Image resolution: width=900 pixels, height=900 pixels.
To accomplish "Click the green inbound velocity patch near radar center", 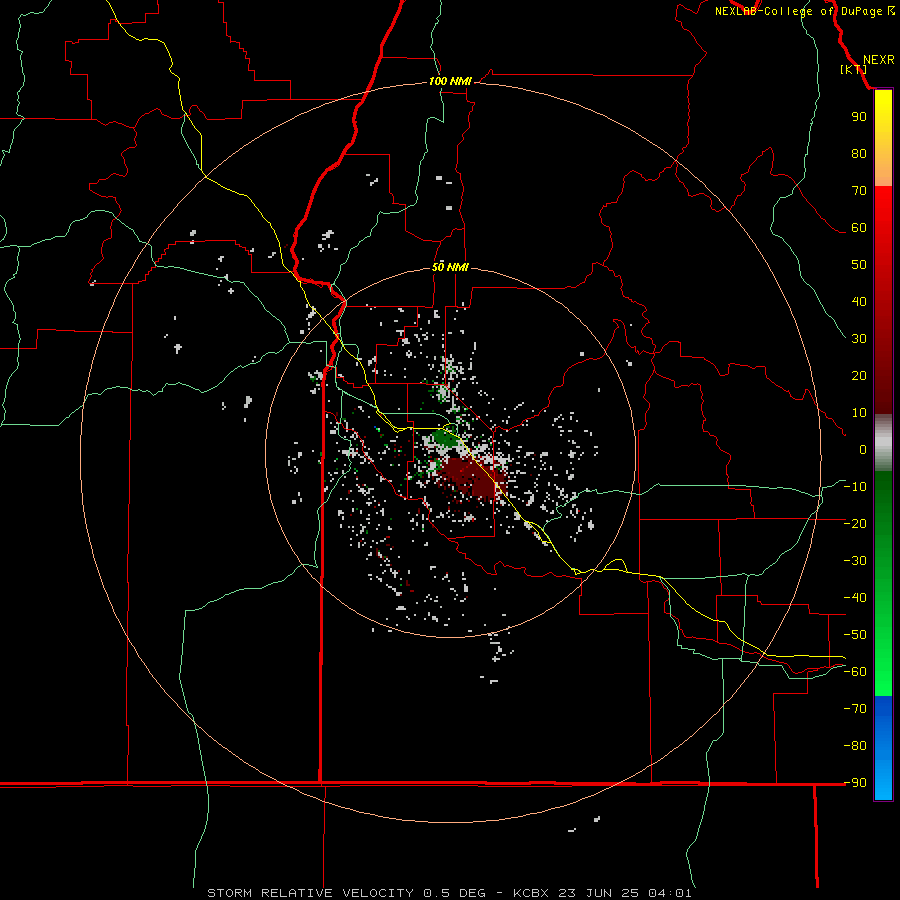I will (444, 439).
